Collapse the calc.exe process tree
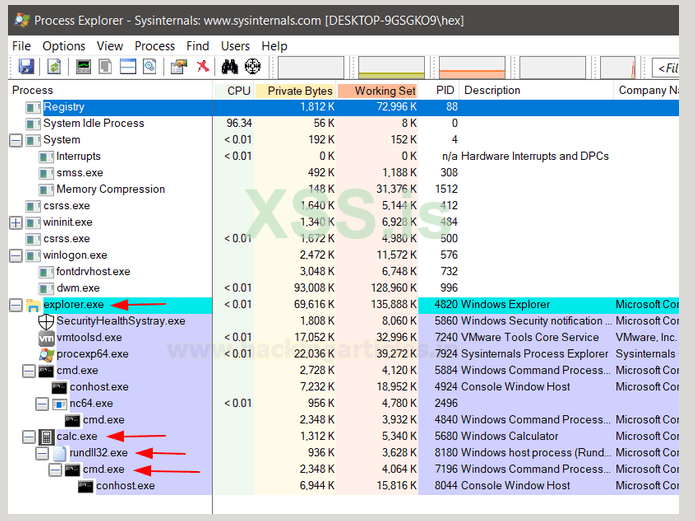This screenshot has height=521, width=695. (x=29, y=437)
